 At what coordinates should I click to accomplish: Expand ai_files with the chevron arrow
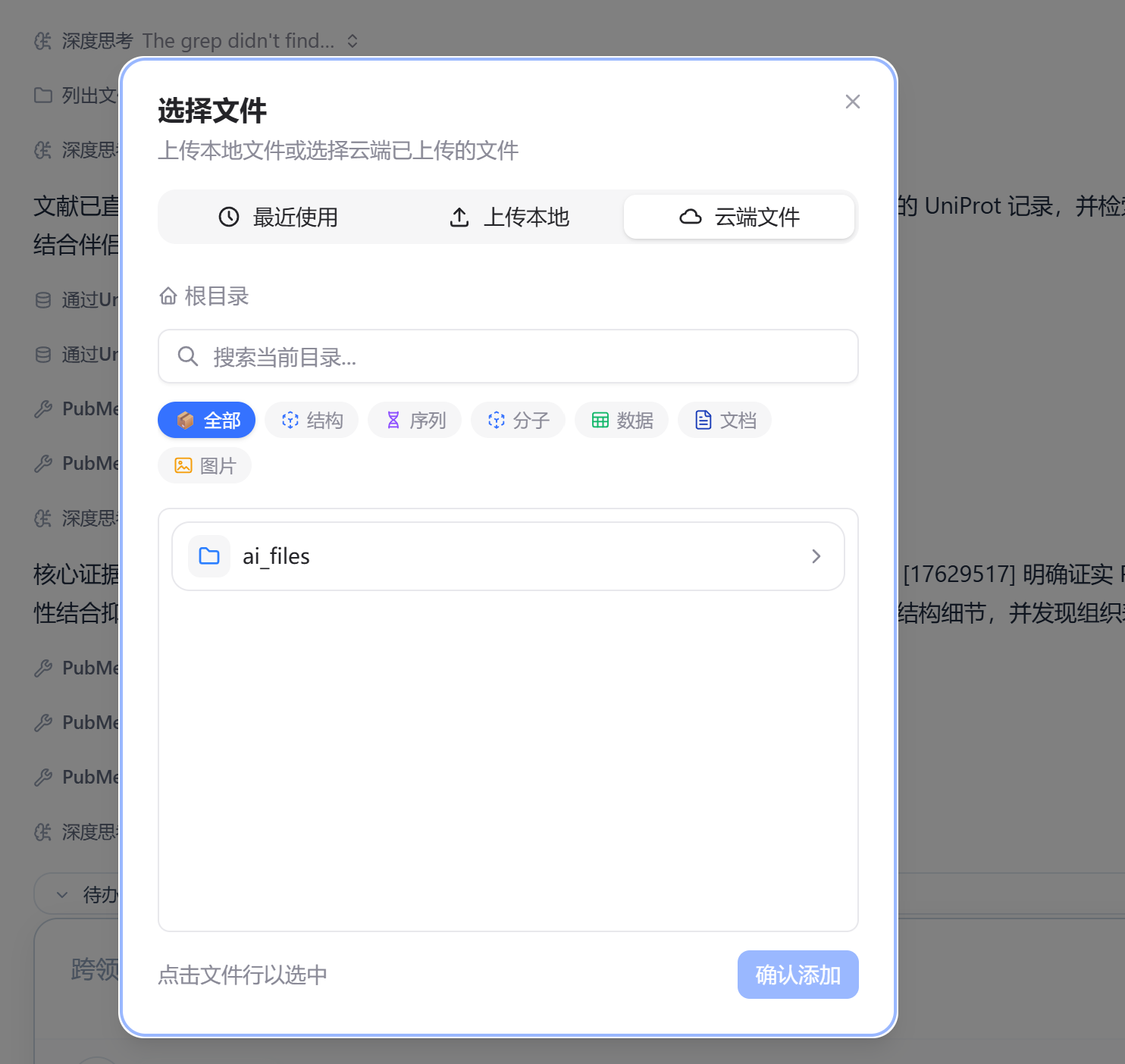click(816, 556)
